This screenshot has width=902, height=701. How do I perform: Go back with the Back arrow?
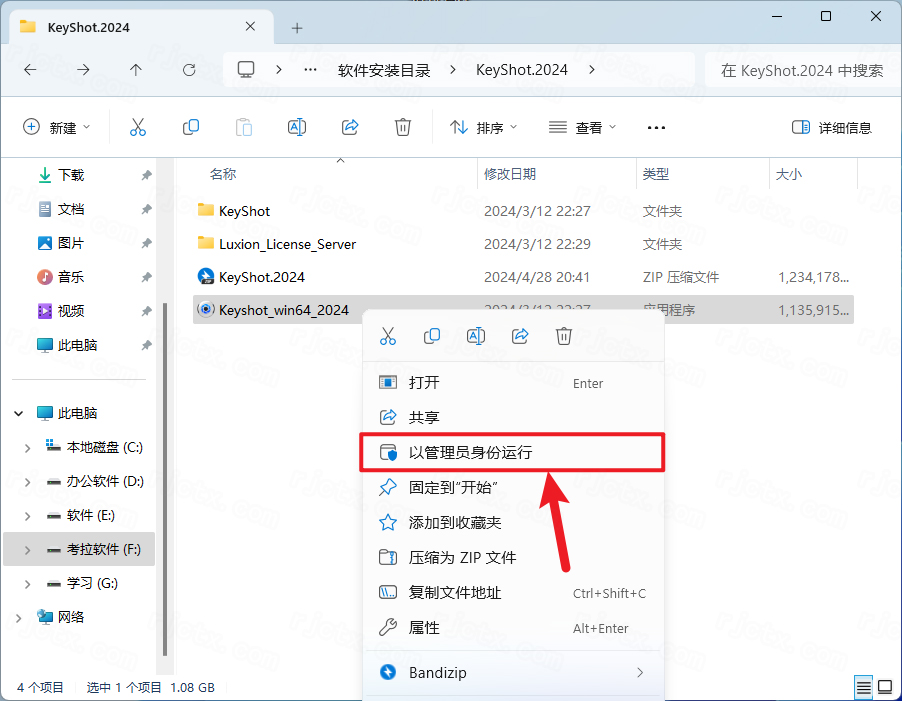pyautogui.click(x=30, y=70)
